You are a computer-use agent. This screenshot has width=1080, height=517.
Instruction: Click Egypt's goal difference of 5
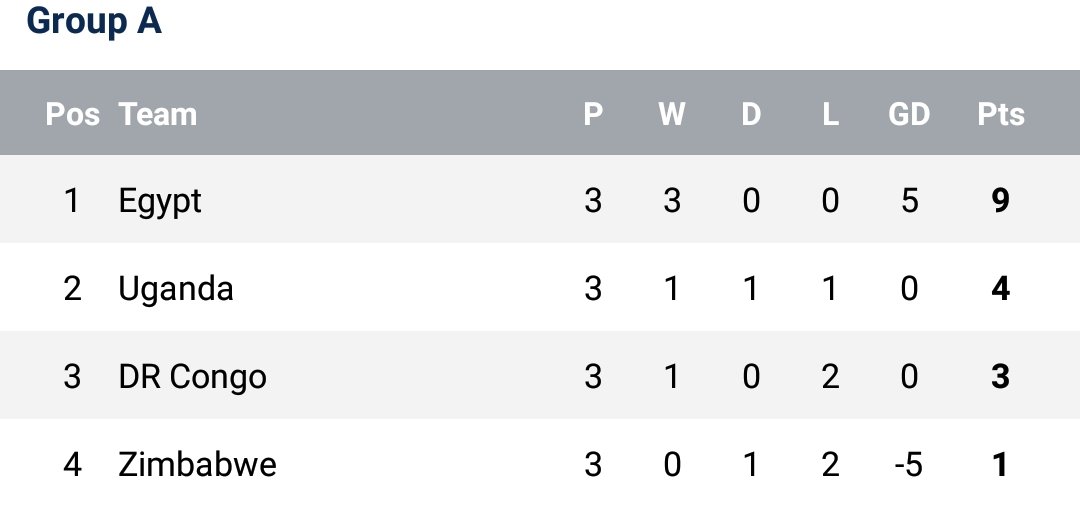click(x=909, y=201)
